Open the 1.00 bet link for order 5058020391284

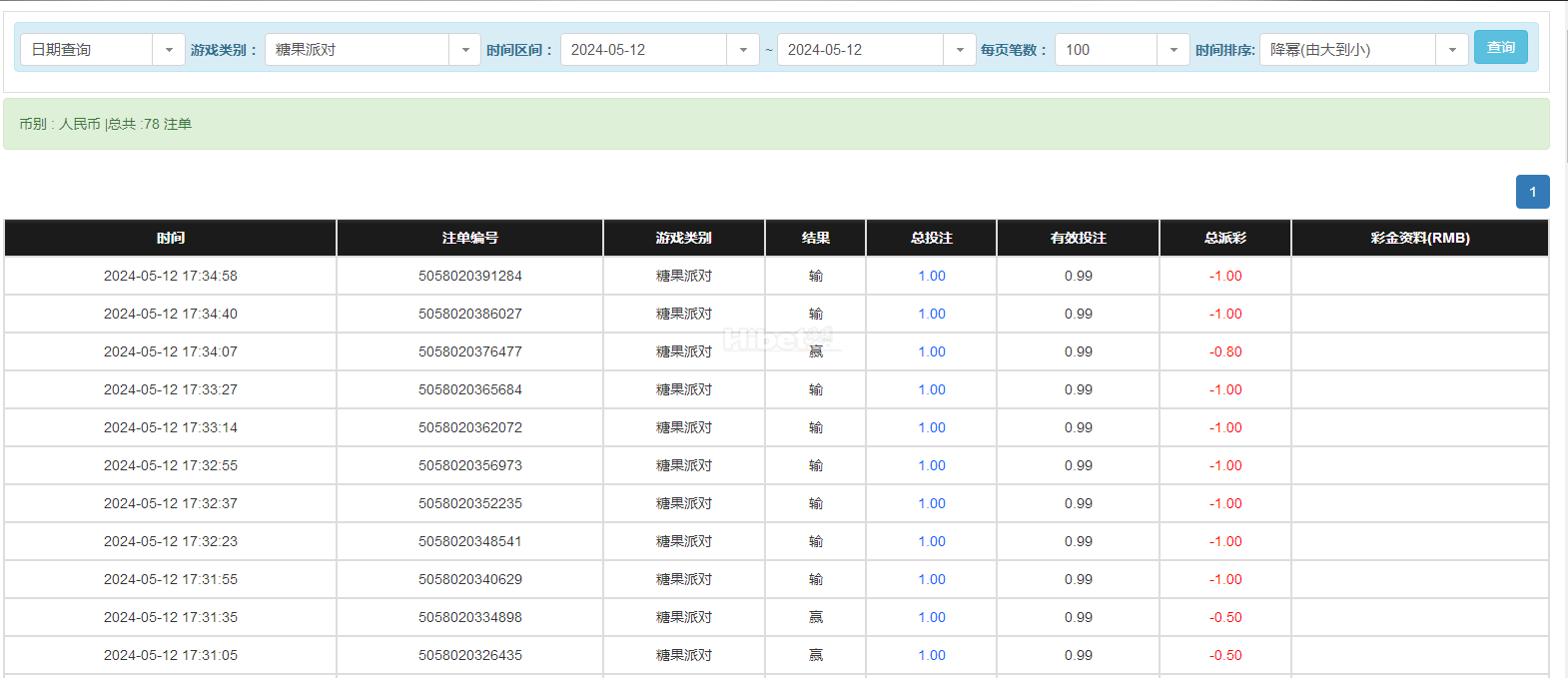coord(932,276)
